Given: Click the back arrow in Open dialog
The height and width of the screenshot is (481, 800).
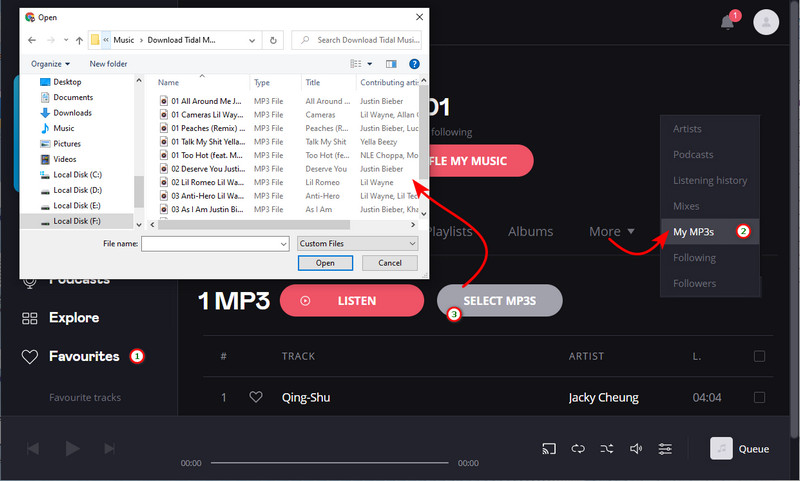Looking at the screenshot, I should tap(32, 40).
